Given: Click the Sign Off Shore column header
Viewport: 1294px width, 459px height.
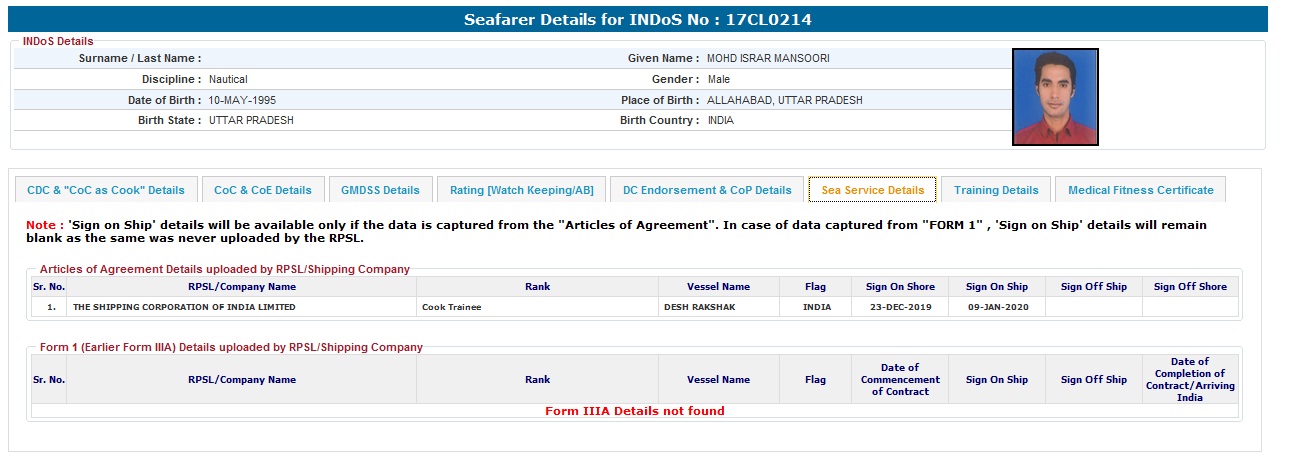Looking at the screenshot, I should [1190, 287].
